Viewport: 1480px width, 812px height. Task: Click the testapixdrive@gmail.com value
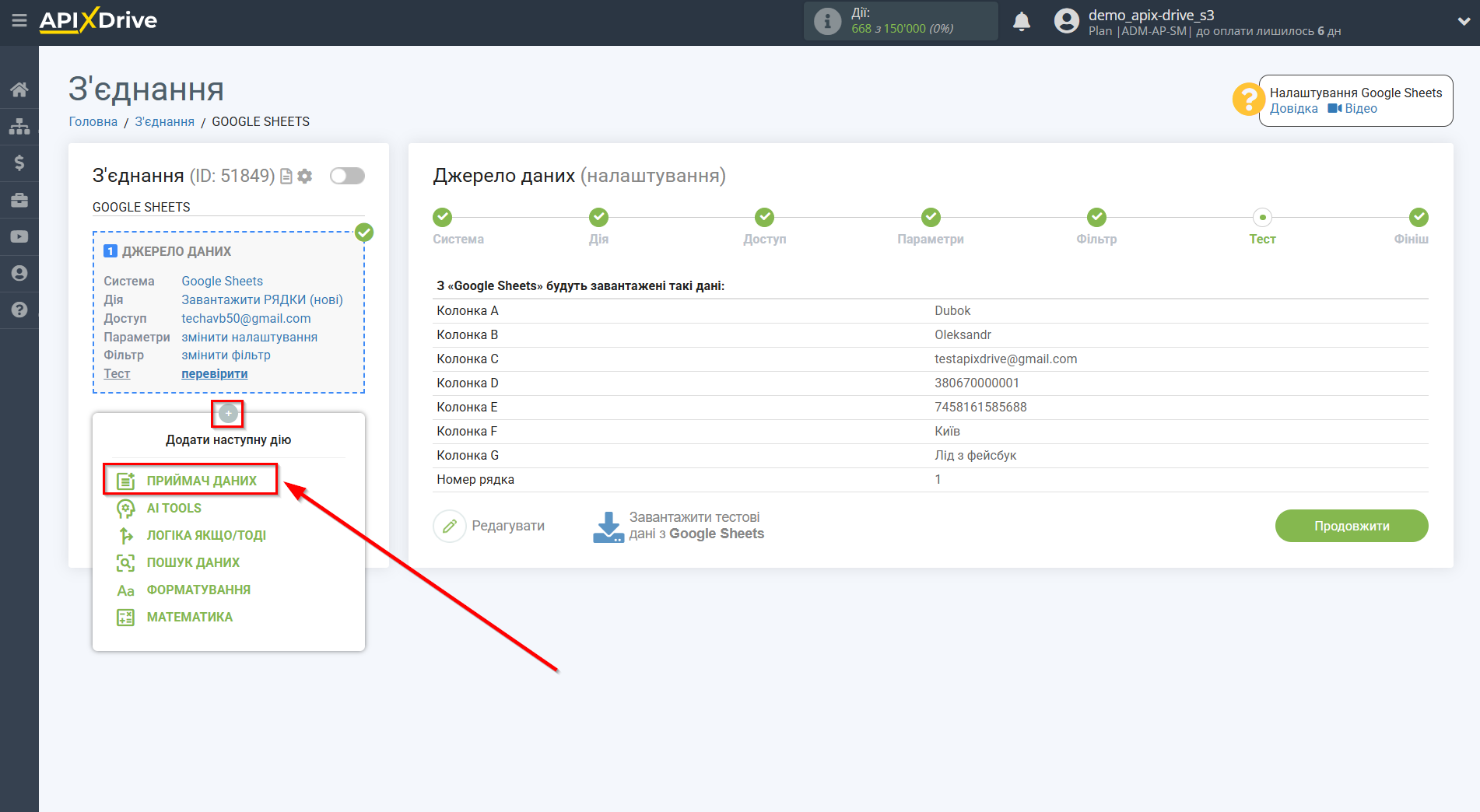tap(1005, 359)
